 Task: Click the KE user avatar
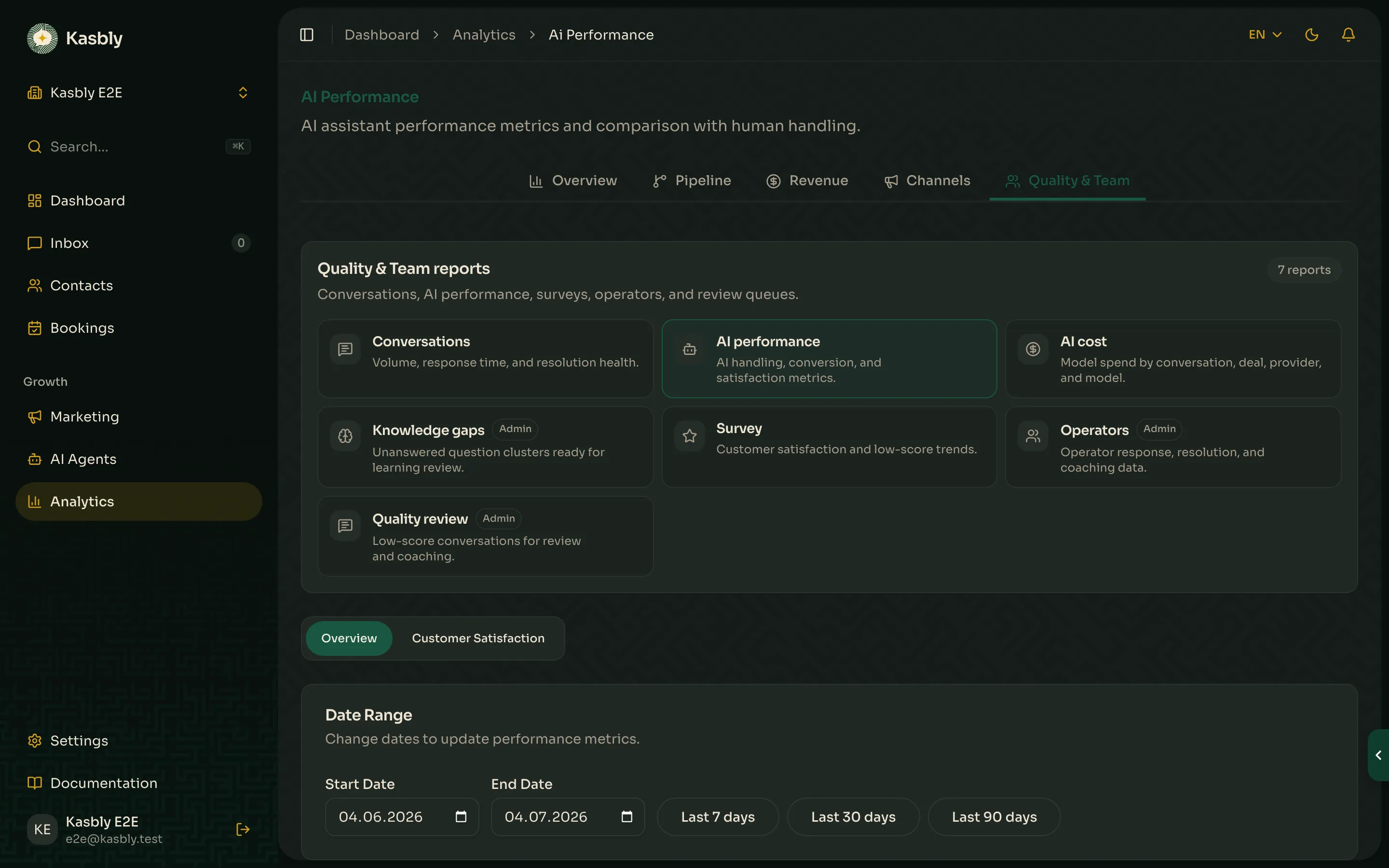pyautogui.click(x=42, y=829)
